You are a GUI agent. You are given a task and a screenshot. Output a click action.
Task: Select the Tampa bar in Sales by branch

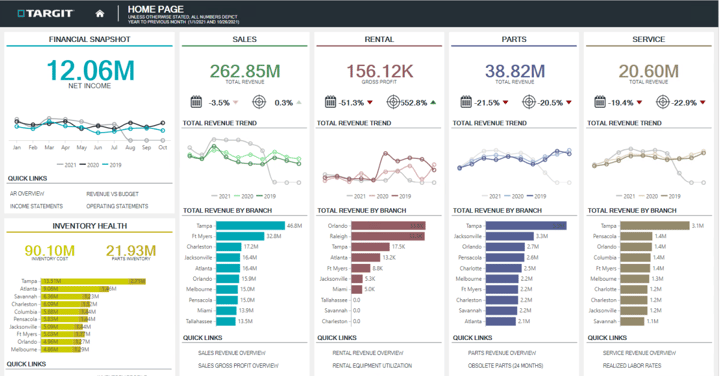[x=250, y=225]
